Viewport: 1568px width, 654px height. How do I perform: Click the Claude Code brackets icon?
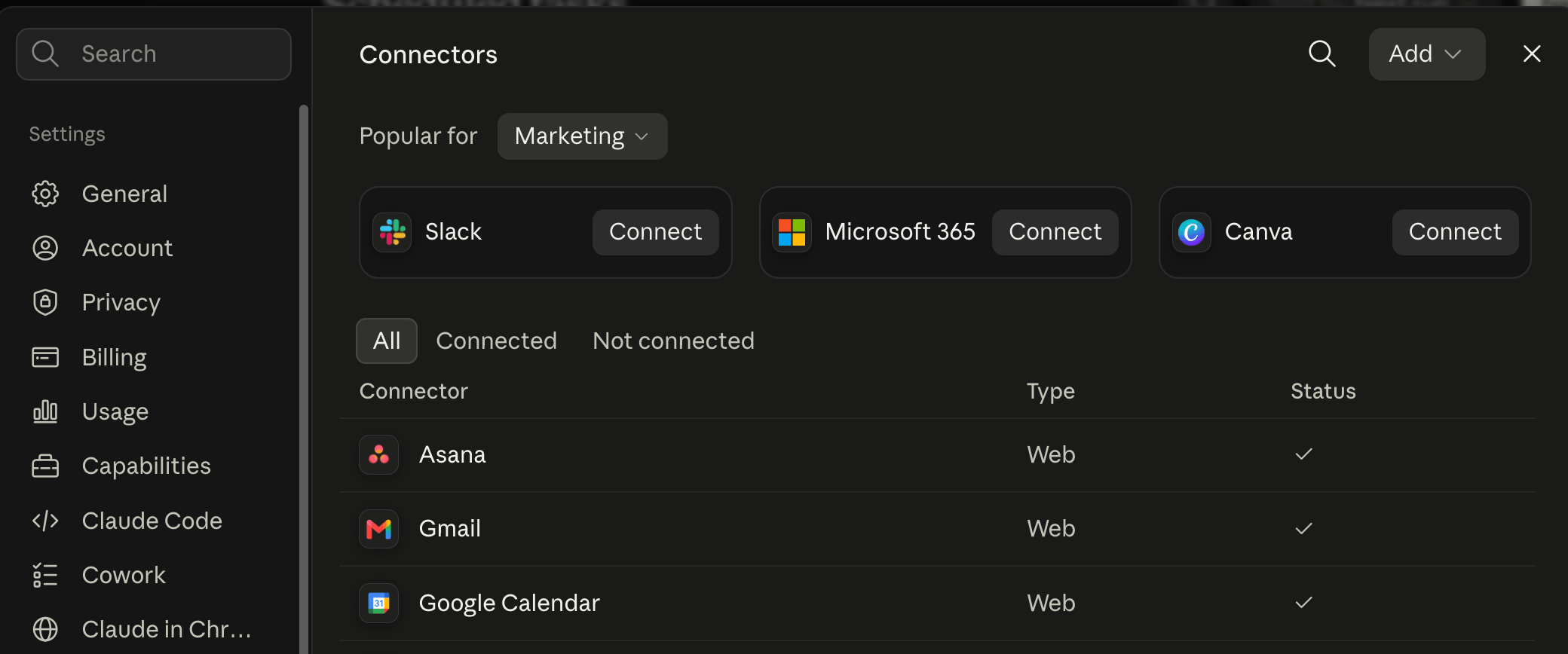(45, 521)
